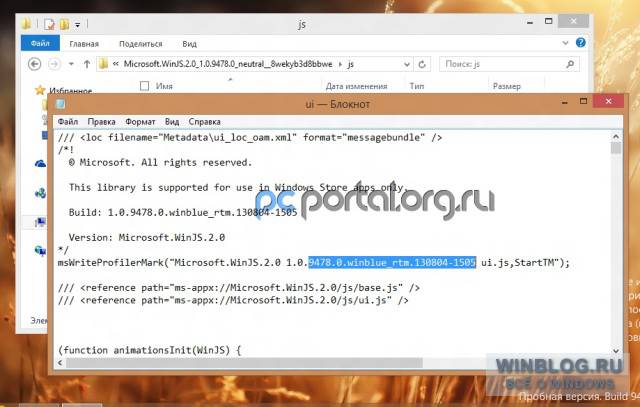640x407 pixels.
Task: Open Explorer help question mark icon
Action: 581,42
